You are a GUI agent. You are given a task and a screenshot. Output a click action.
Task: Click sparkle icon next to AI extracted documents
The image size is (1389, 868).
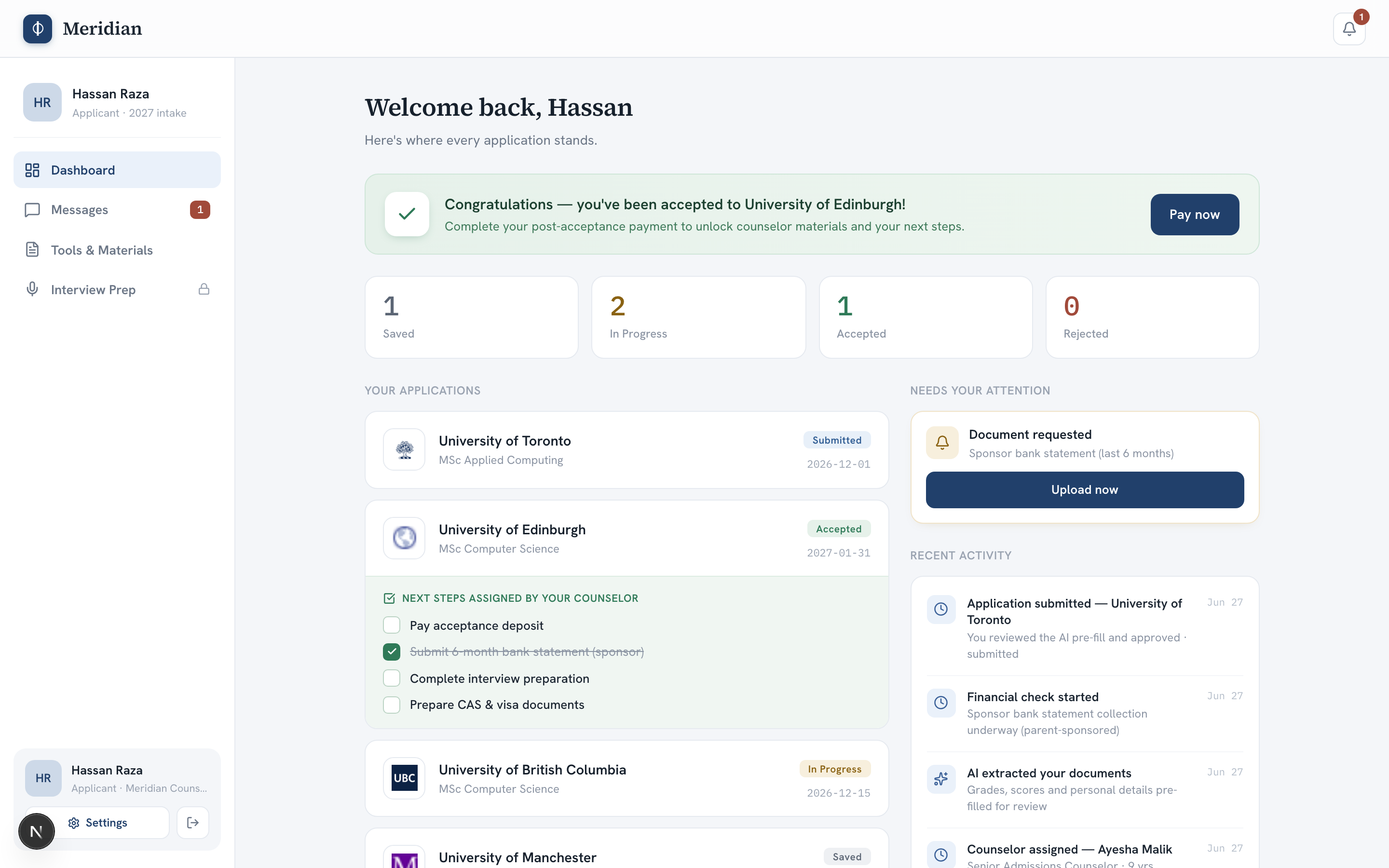pos(941,779)
